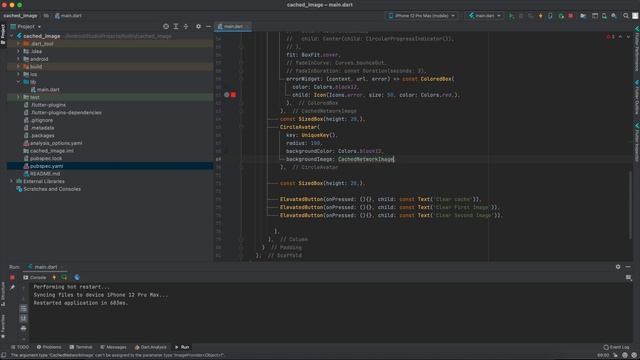Toggle the Structure tool window side tab

[3, 294]
